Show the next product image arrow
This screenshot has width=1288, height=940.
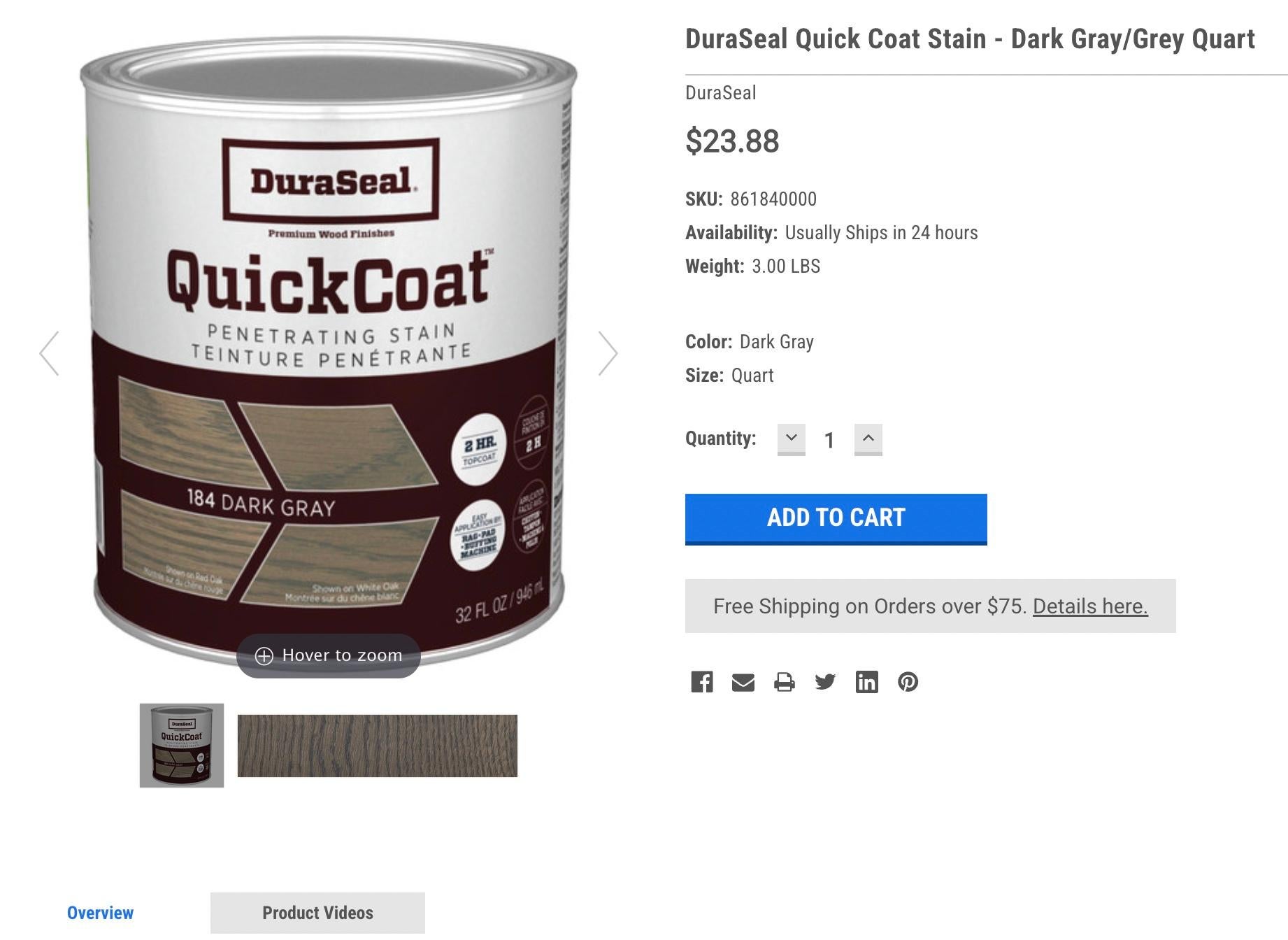(x=608, y=353)
